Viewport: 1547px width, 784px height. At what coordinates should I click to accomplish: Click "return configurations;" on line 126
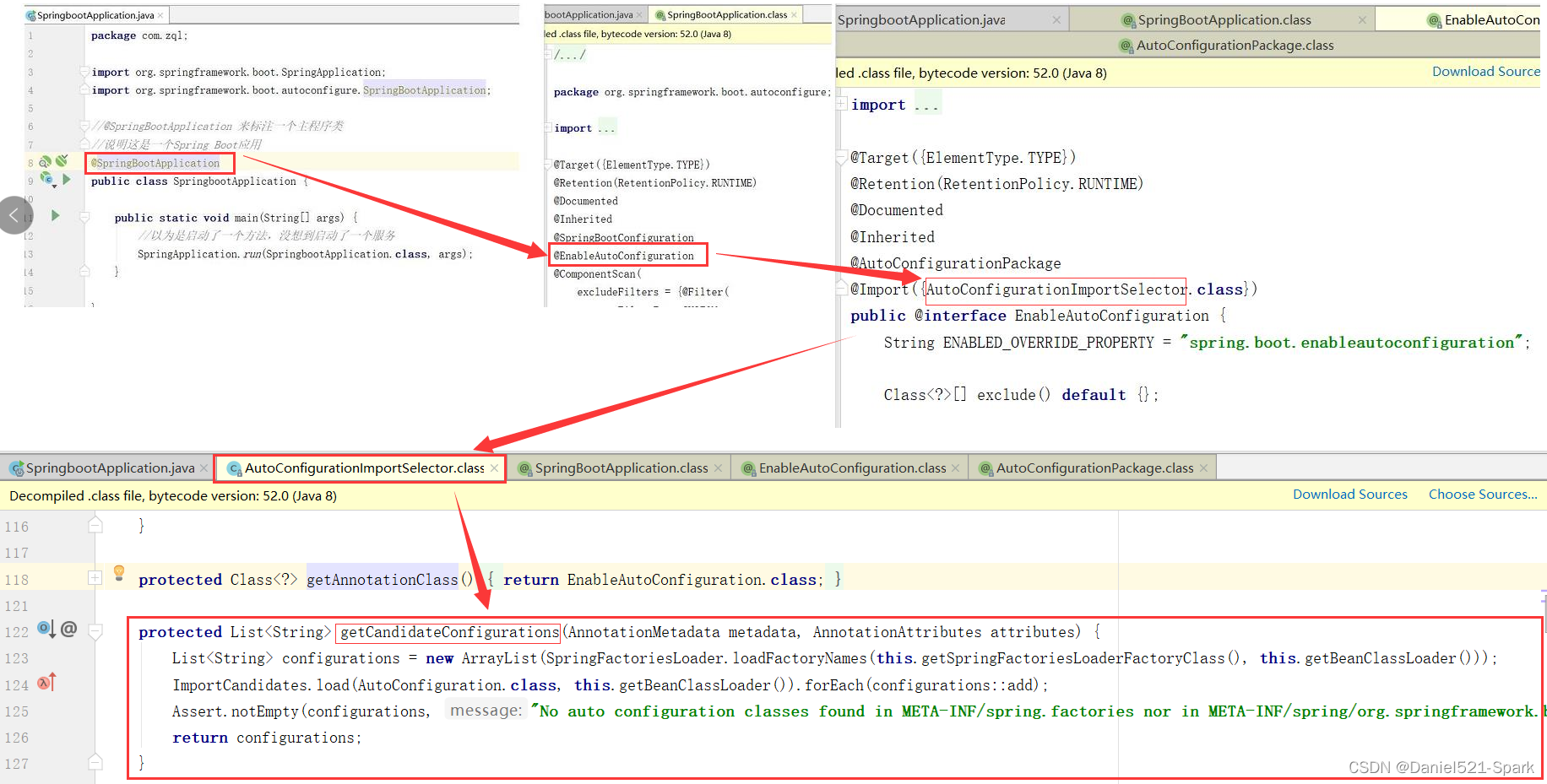coord(267,738)
